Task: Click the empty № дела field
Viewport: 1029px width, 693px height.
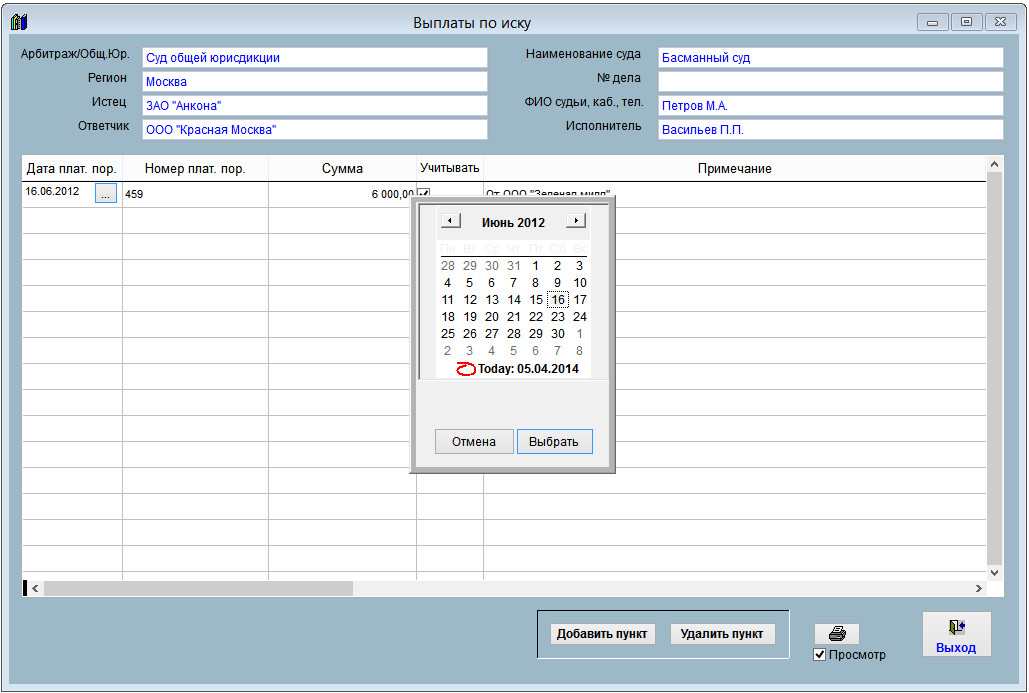Action: click(831, 82)
